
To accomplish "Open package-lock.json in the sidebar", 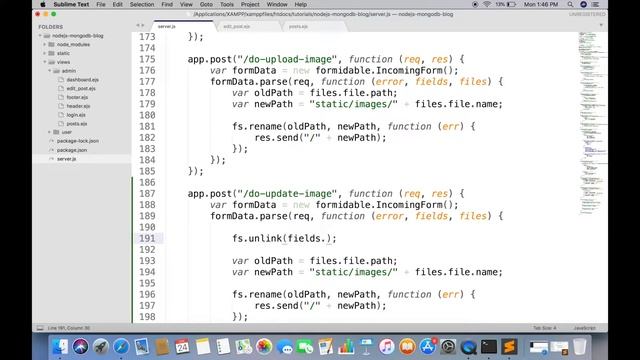I will [x=78, y=141].
